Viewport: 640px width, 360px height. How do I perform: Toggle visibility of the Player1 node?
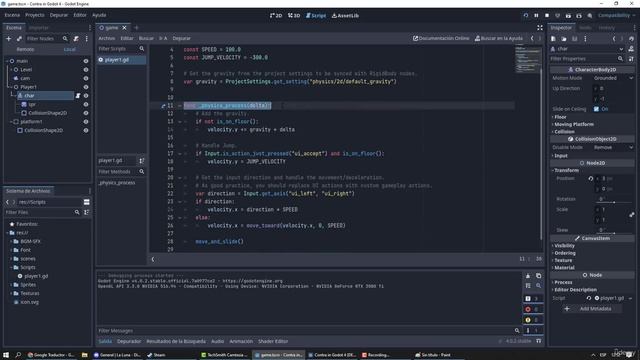click(86, 87)
